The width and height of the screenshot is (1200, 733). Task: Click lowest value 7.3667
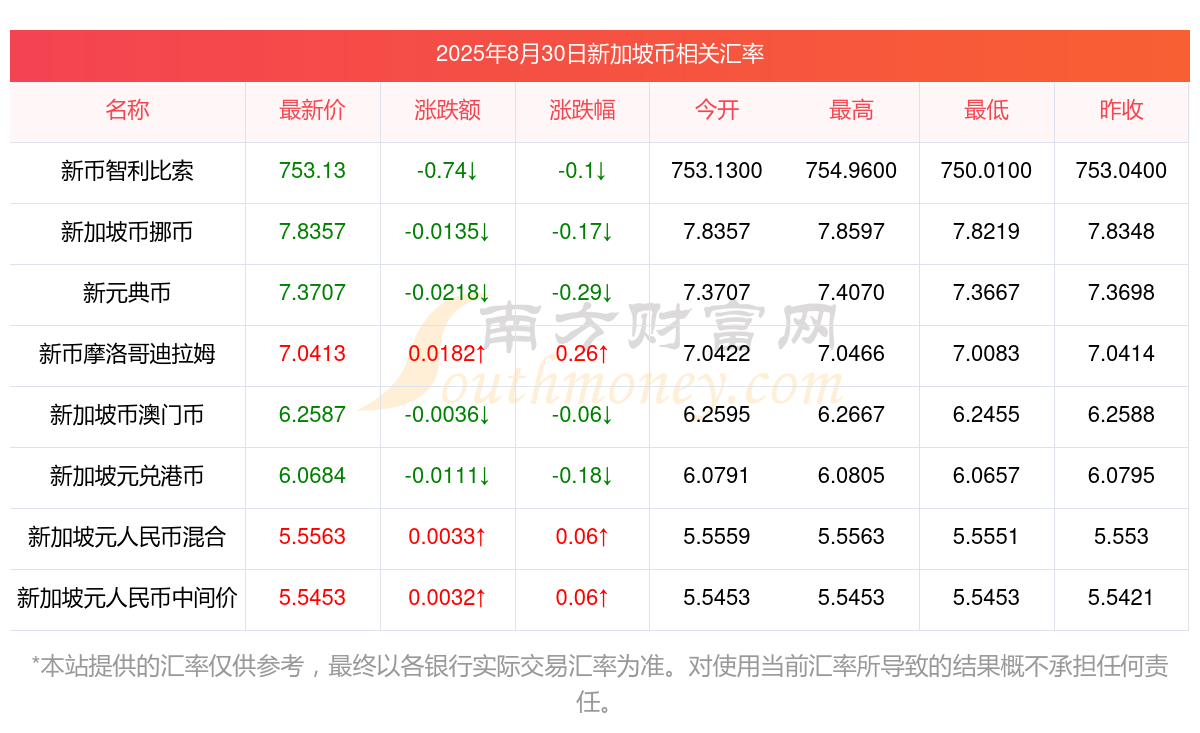tap(986, 293)
